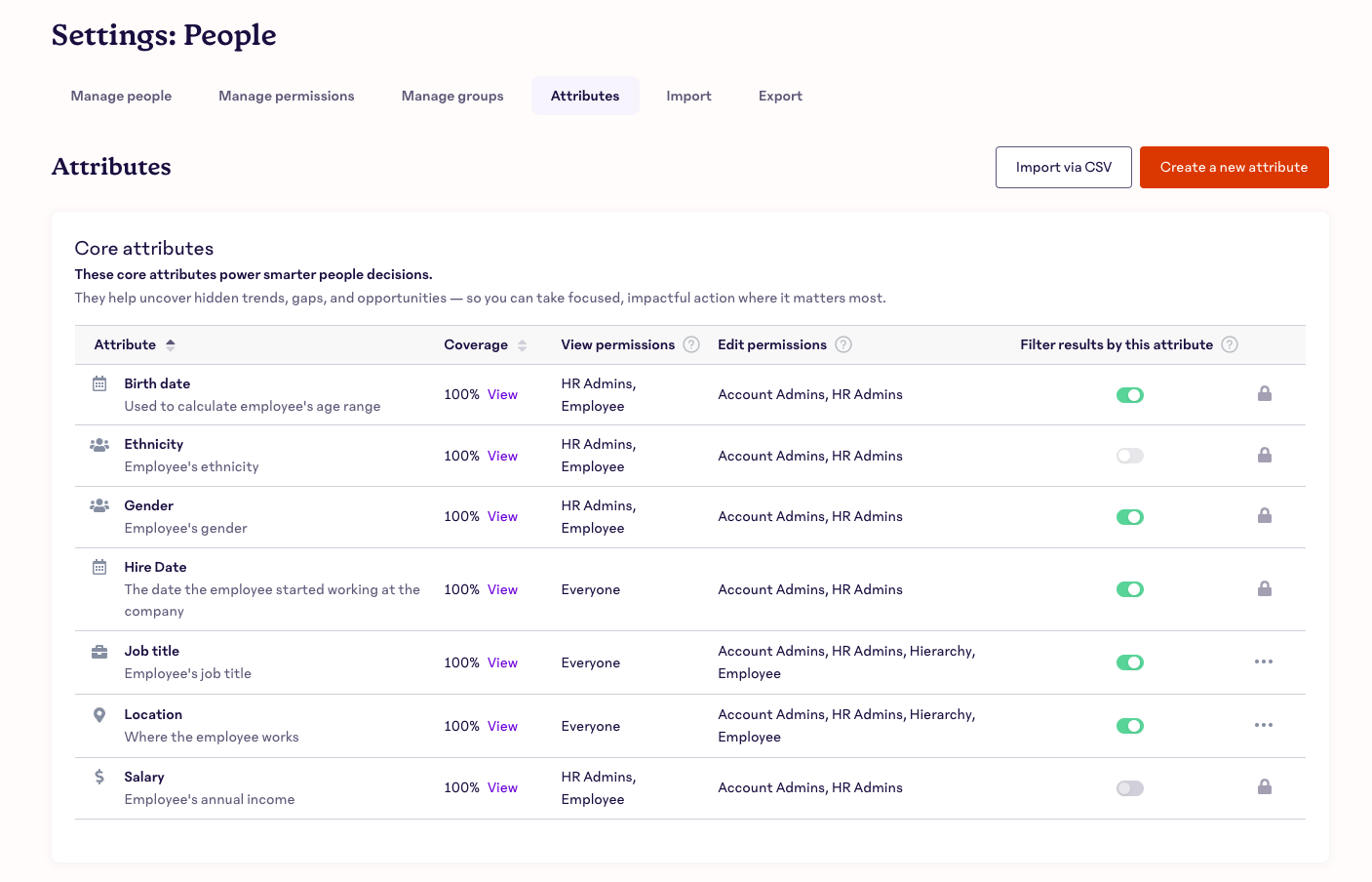Click the Settings: People page title

pyautogui.click(x=164, y=35)
